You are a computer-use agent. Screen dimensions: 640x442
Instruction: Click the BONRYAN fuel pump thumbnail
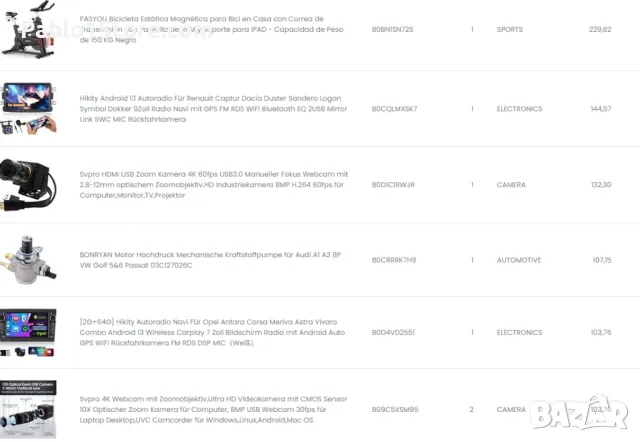click(24, 260)
